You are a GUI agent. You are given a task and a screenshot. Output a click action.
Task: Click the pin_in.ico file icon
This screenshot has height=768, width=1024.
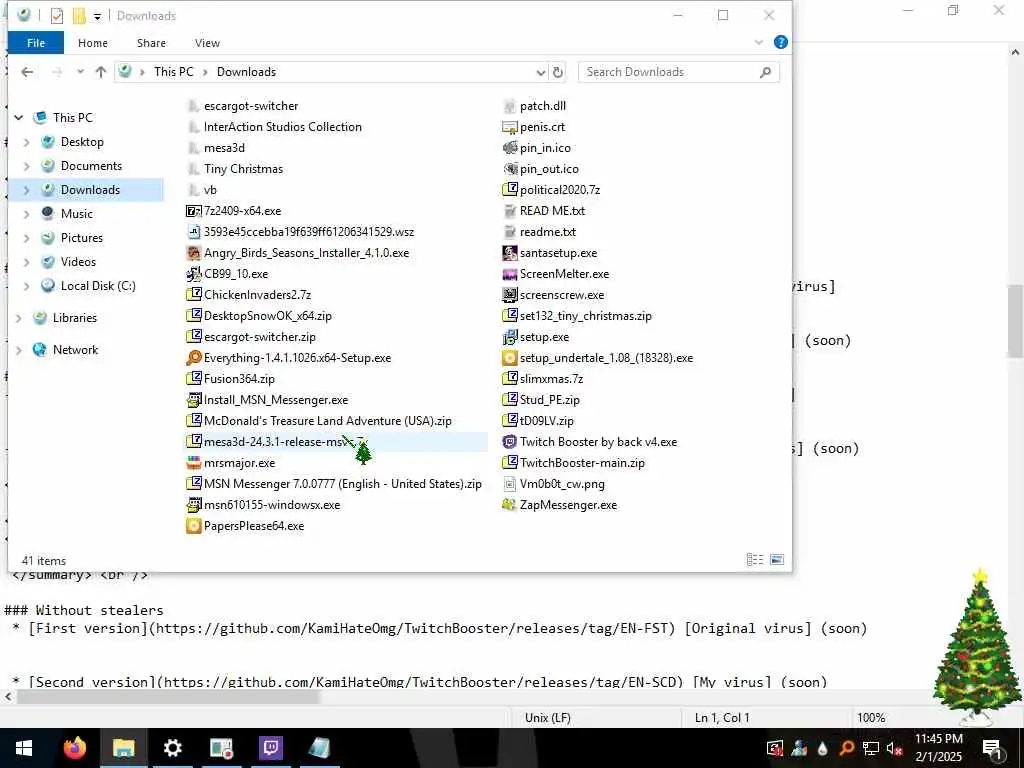509,148
